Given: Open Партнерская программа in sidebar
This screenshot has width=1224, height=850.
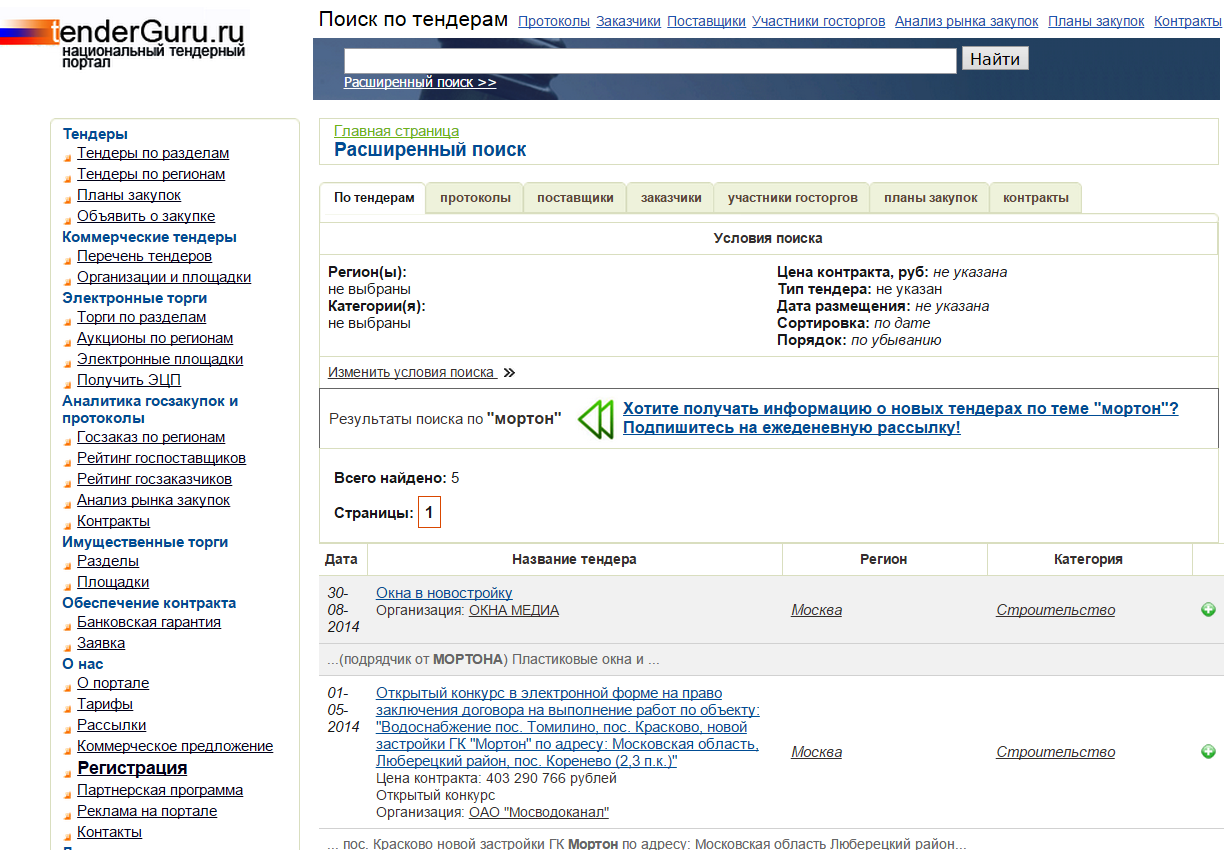Looking at the screenshot, I should tap(160, 790).
